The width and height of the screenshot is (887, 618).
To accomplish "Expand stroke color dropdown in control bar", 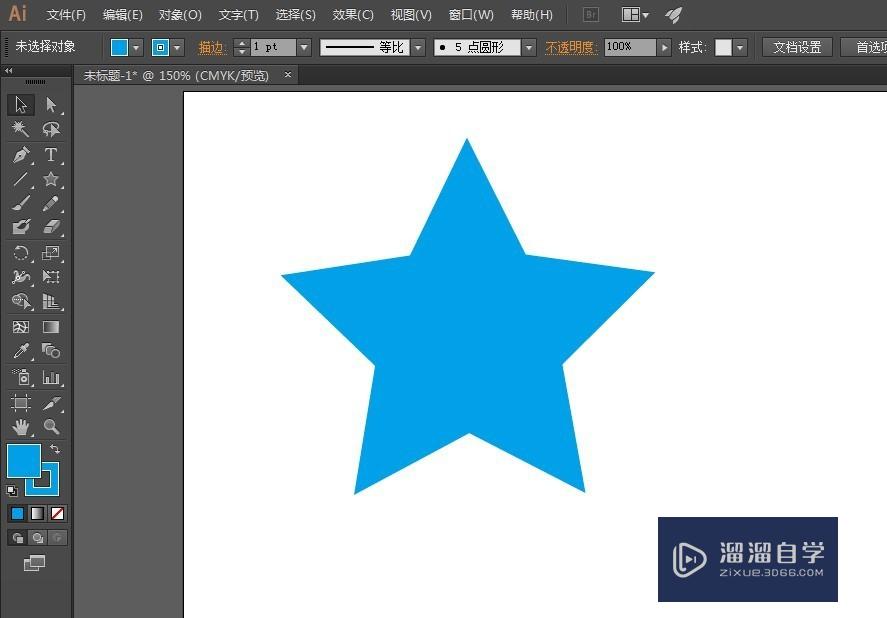I will [x=177, y=48].
